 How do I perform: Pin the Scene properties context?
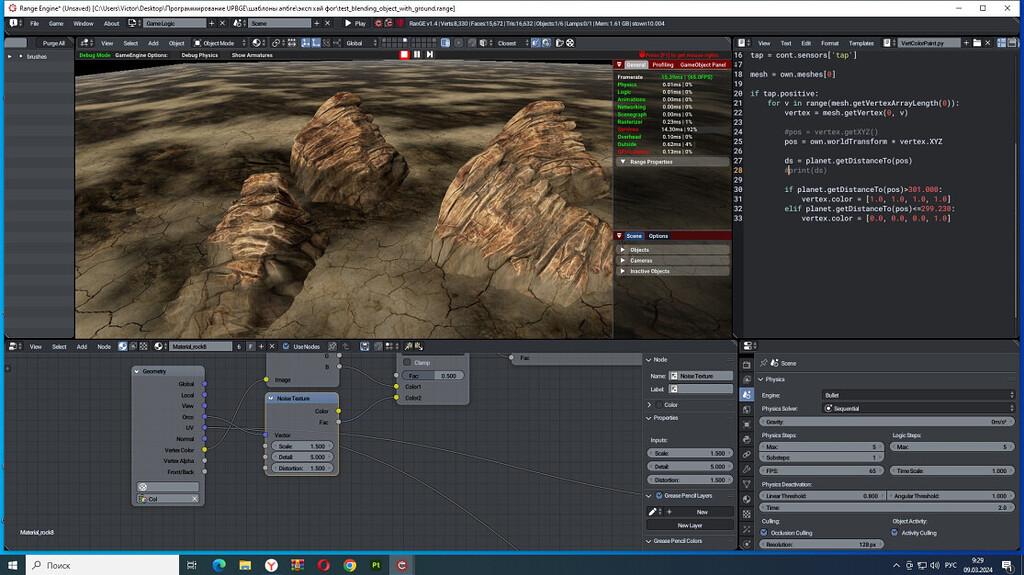(x=763, y=363)
